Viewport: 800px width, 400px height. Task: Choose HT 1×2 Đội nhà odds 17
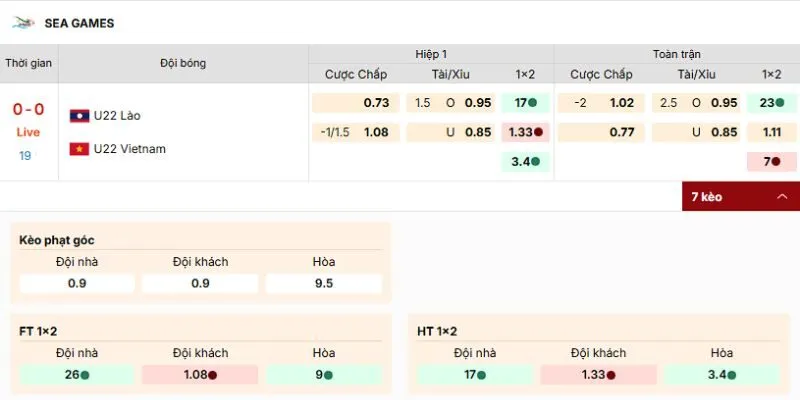pos(474,375)
